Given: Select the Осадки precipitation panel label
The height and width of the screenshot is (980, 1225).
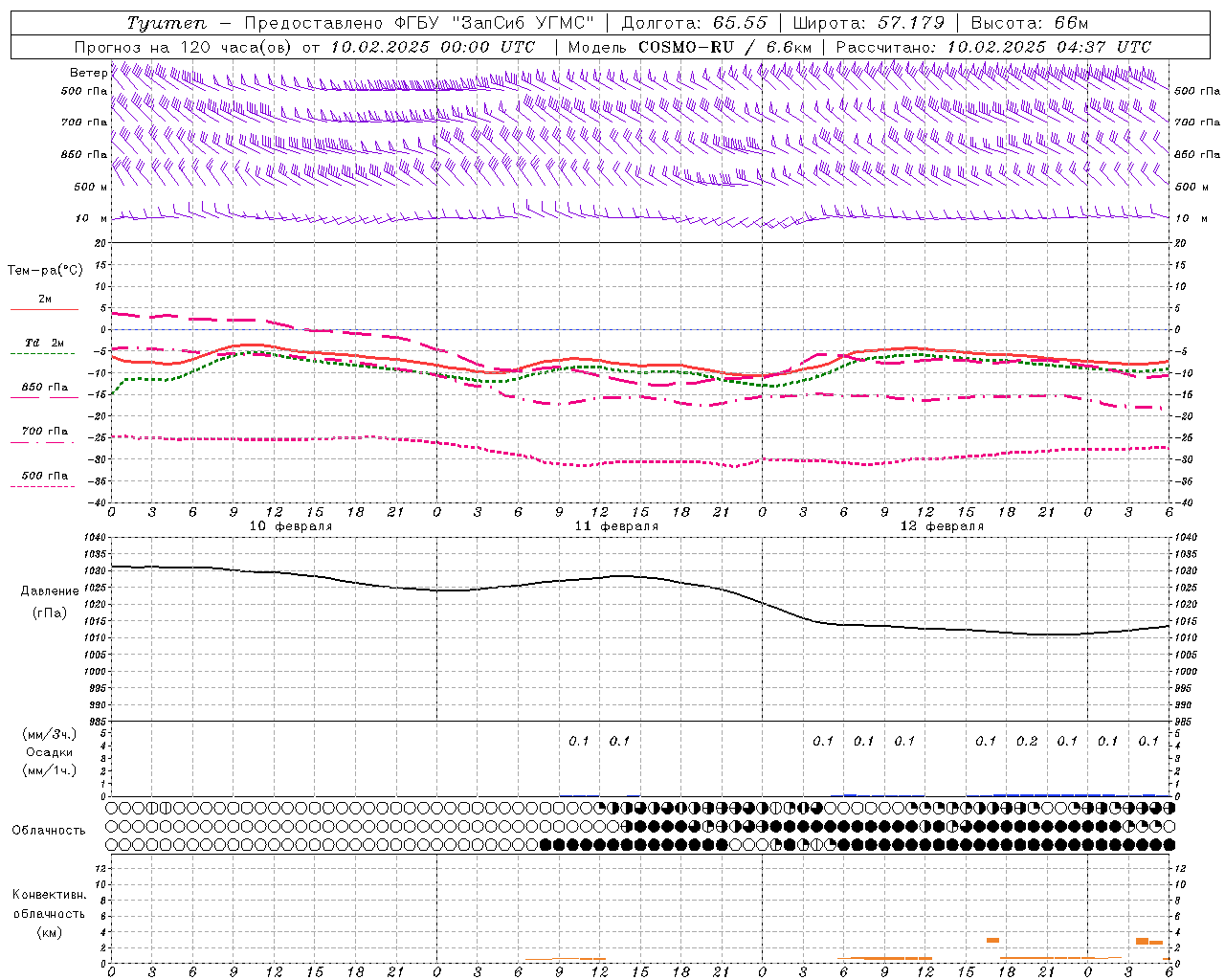Looking at the screenshot, I should pos(50,752).
